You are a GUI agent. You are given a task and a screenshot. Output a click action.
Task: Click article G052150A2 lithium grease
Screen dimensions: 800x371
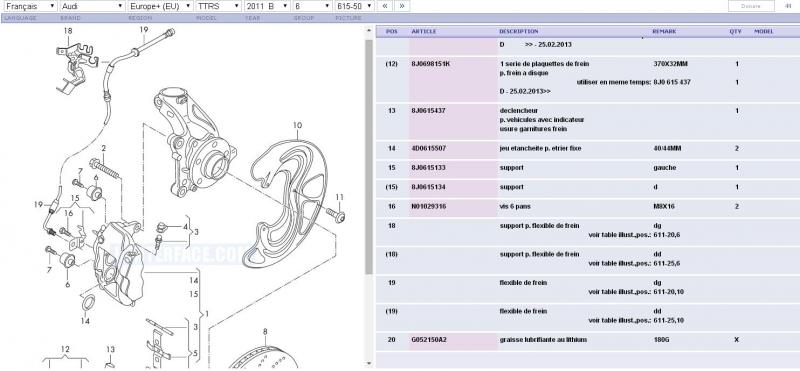[x=429, y=340]
